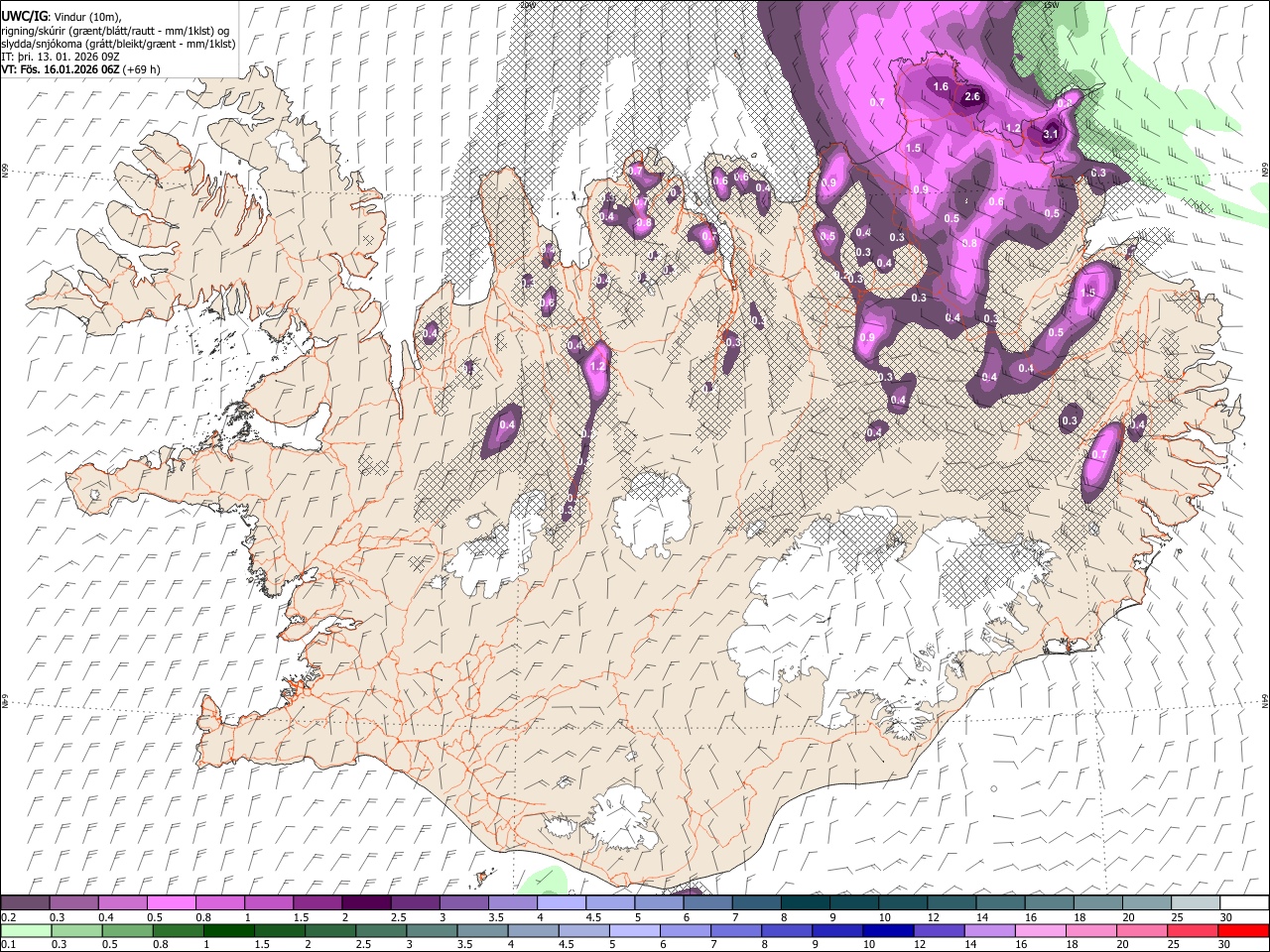Pick the teal 10 swatch in top legend row
1270x952 pixels.
903,902
